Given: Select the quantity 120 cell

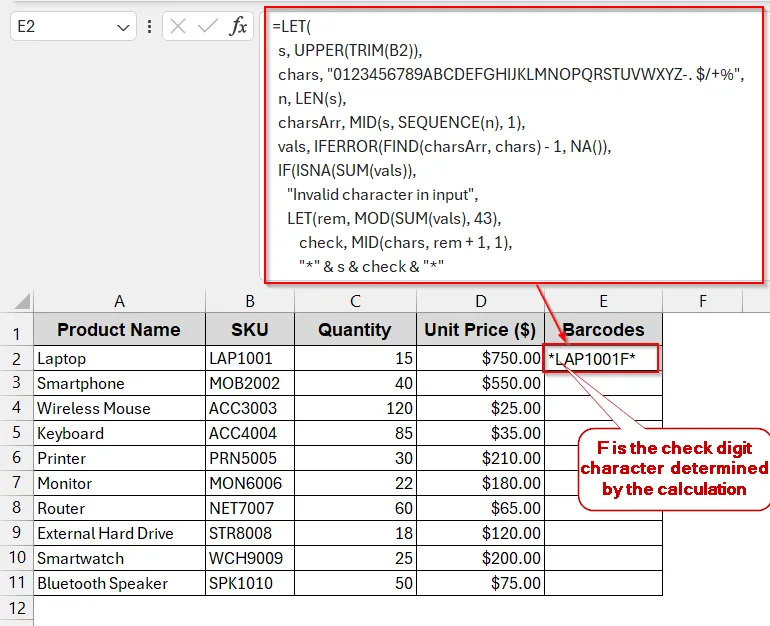Looking at the screenshot, I should (x=355, y=408).
